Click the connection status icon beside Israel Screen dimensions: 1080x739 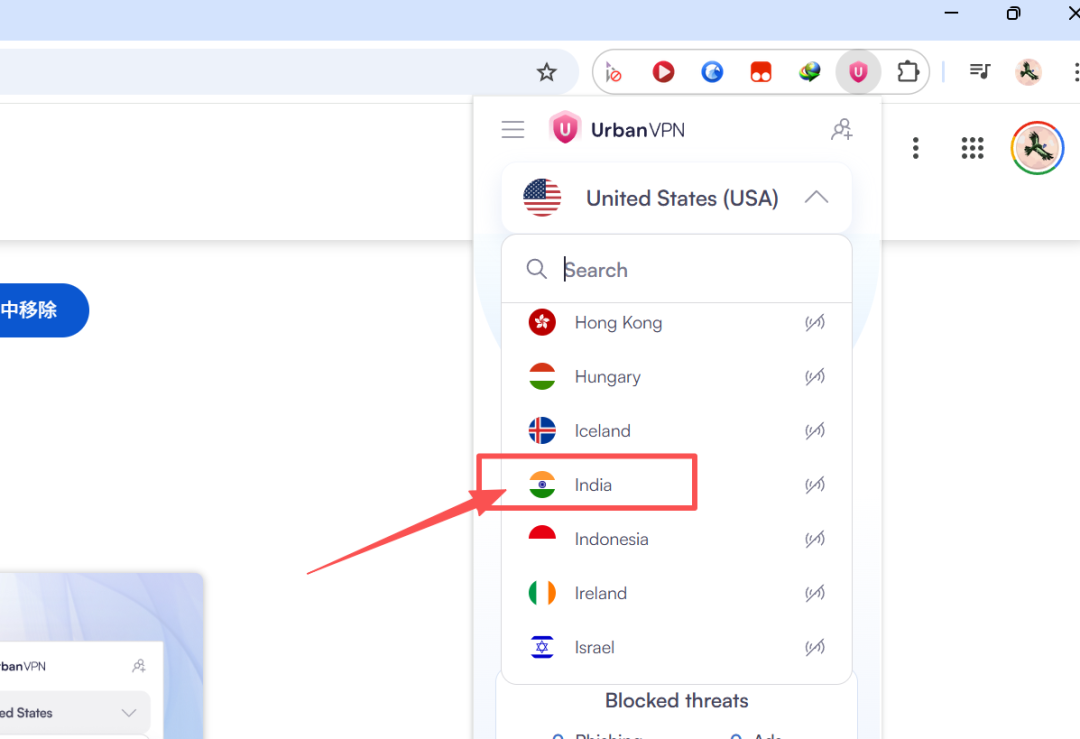point(815,647)
